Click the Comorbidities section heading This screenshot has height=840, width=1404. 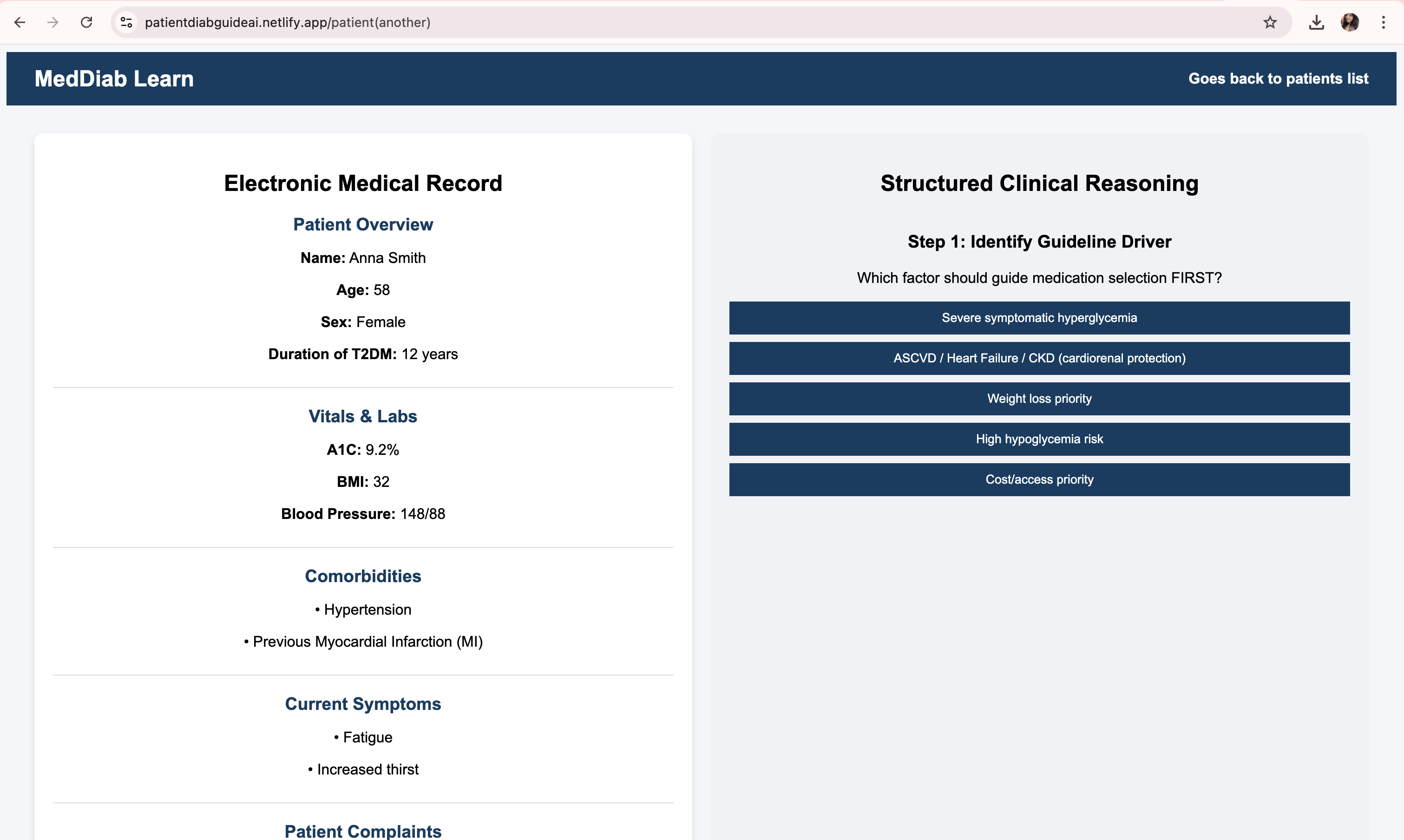point(363,576)
